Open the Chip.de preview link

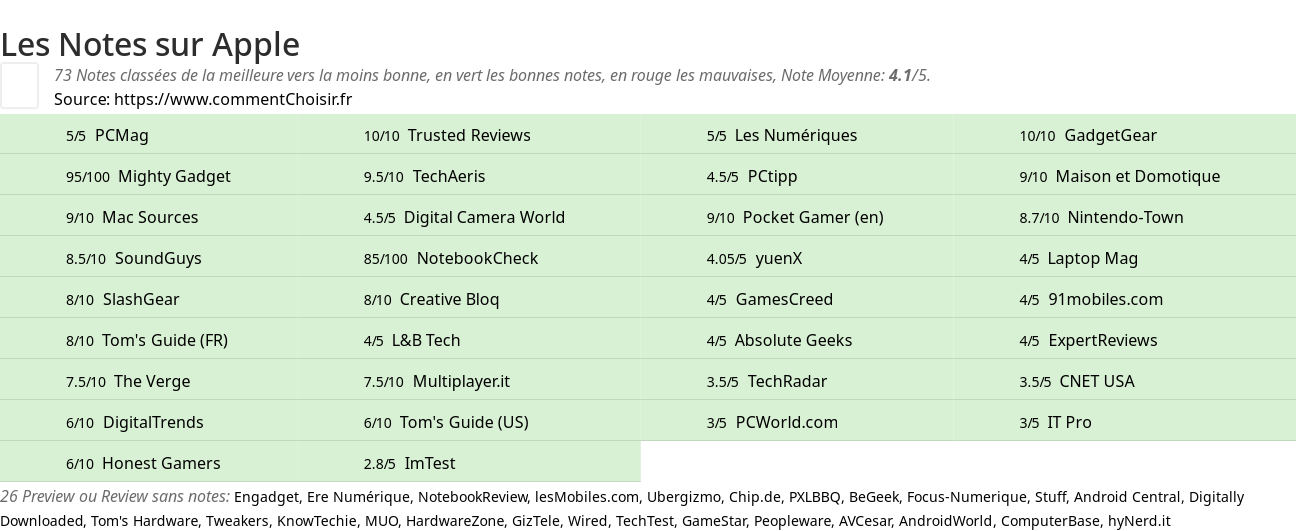coord(754,497)
